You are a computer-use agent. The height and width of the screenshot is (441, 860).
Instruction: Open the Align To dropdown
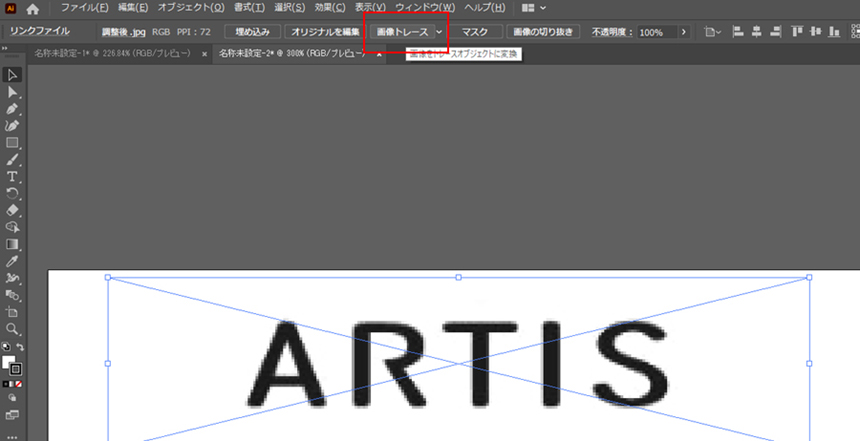(x=713, y=32)
